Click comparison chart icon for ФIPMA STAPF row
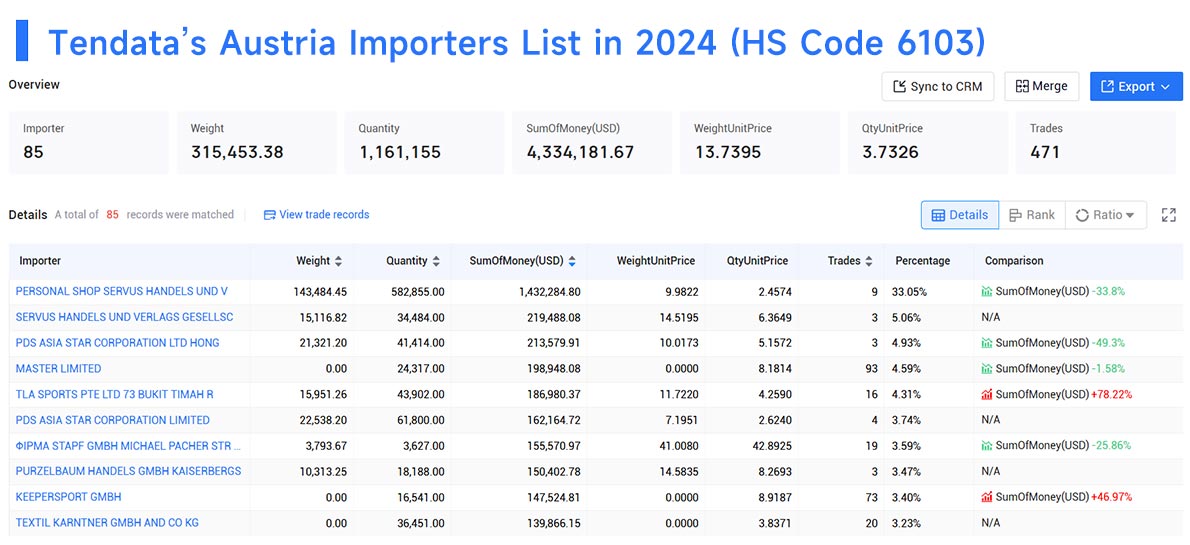 coord(987,446)
